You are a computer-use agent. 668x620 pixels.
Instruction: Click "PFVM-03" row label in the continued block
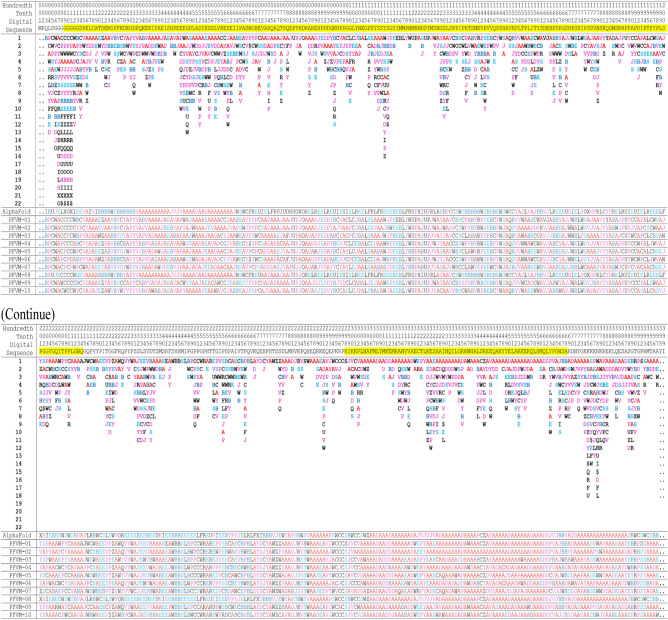point(20,559)
